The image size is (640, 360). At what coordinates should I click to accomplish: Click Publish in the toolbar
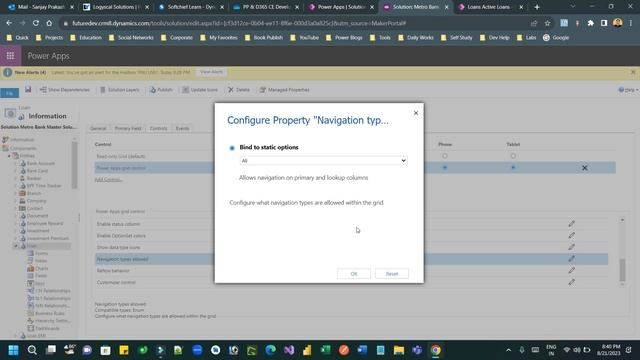[x=161, y=90]
